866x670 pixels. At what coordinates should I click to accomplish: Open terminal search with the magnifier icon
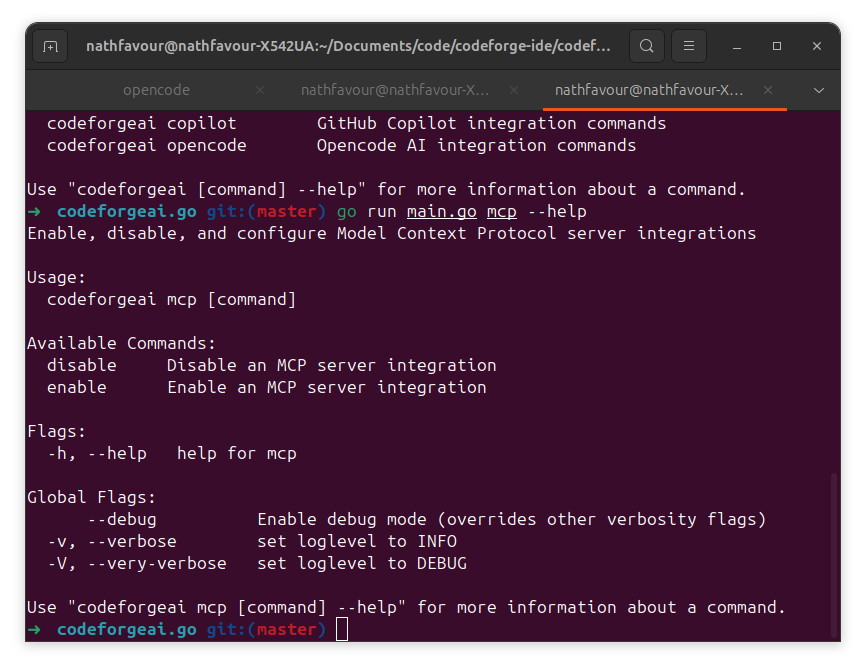[647, 46]
